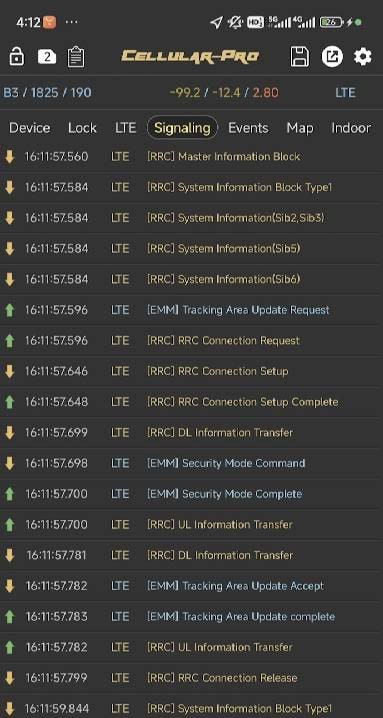The image size is (383, 718).
Task: Tap the B3 / 1825 / 190 band info
Action: tap(48, 93)
